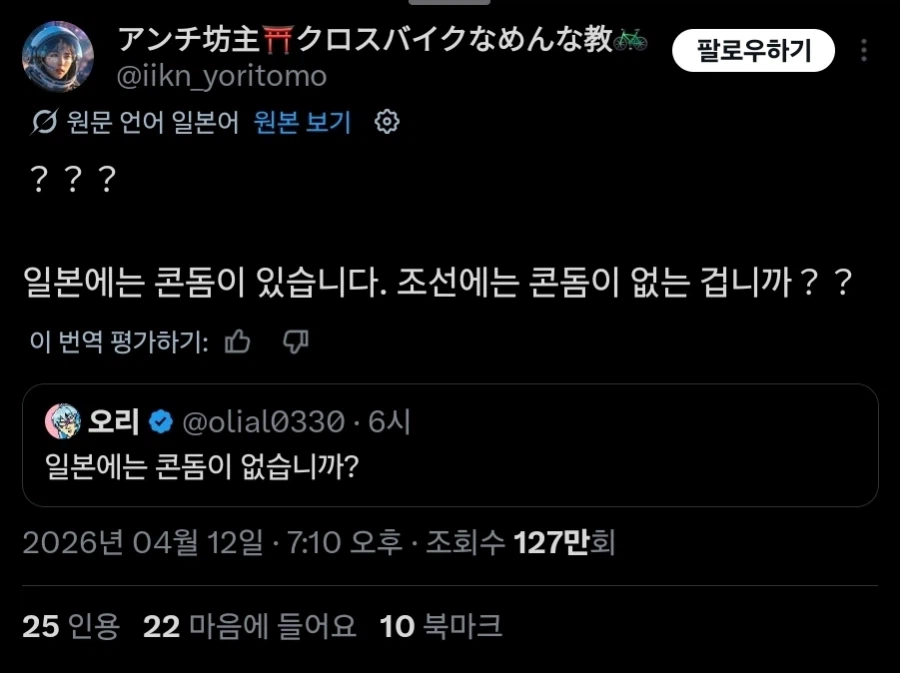900x673 pixels.
Task: Open 오리's profile avatar in quoted tweet
Action: 61,421
